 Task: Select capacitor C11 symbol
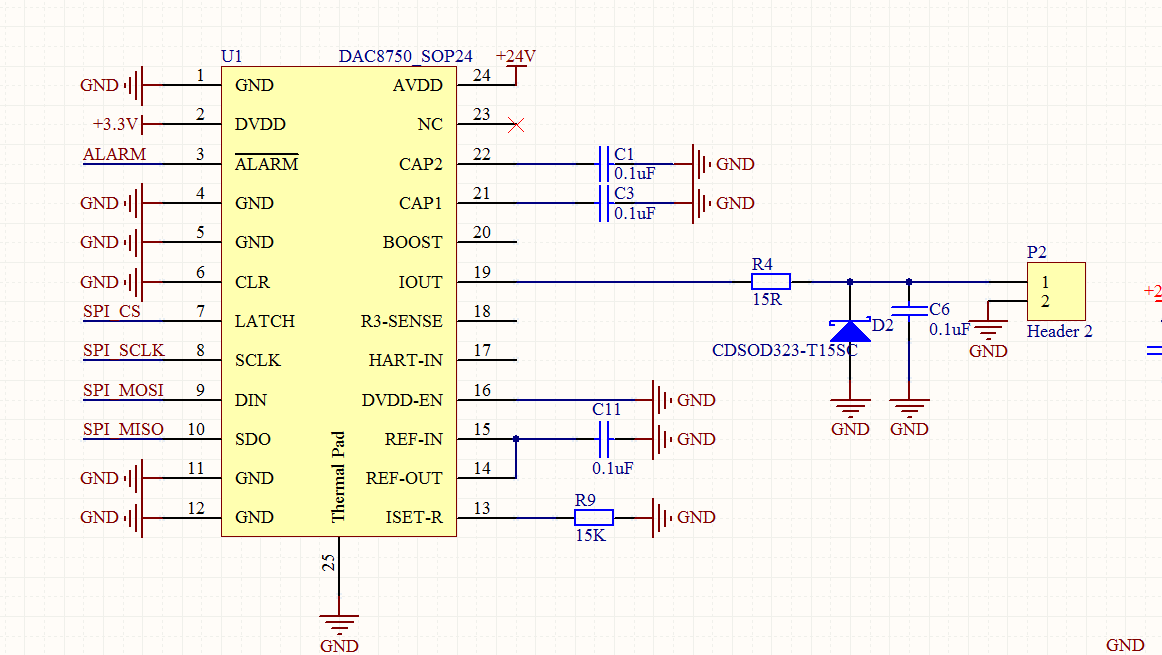pyautogui.click(x=603, y=439)
